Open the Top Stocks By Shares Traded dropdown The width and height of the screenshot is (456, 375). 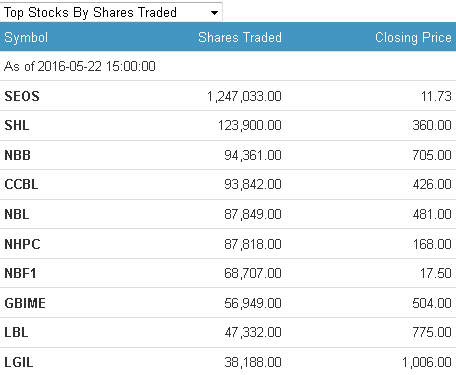[111, 12]
